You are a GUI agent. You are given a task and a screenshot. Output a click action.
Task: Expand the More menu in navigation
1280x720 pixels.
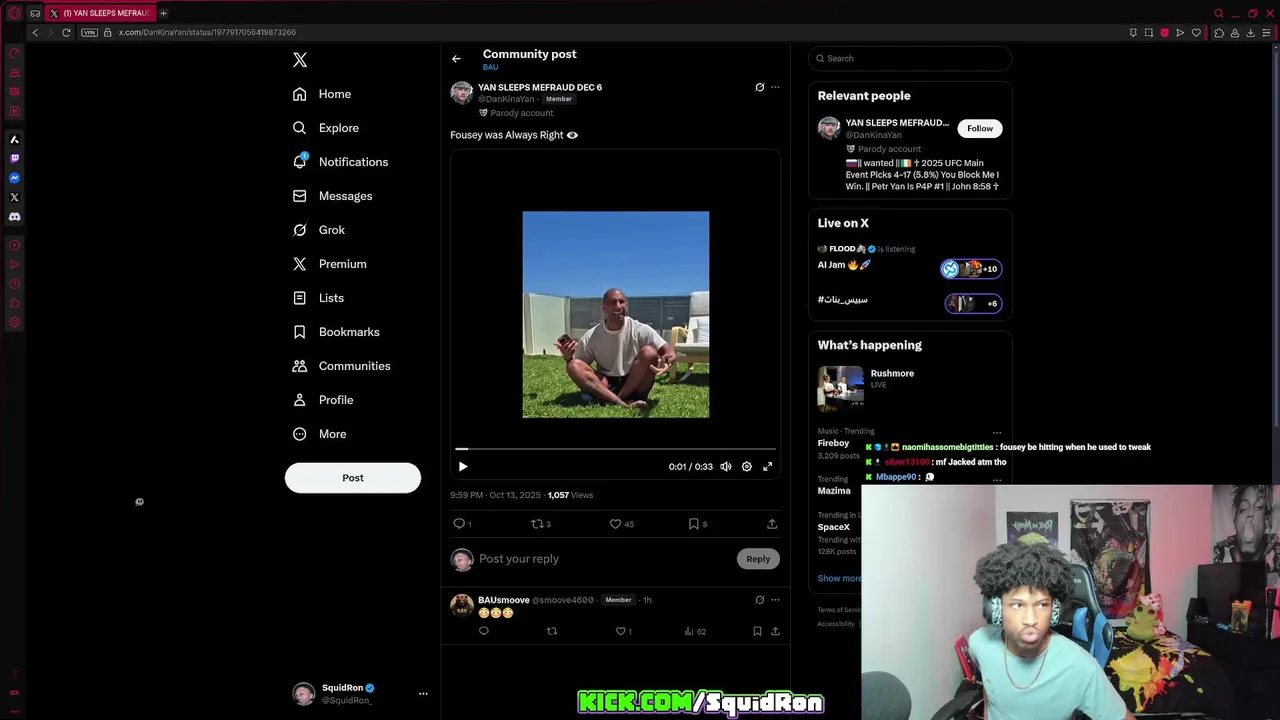pyautogui.click(x=319, y=434)
